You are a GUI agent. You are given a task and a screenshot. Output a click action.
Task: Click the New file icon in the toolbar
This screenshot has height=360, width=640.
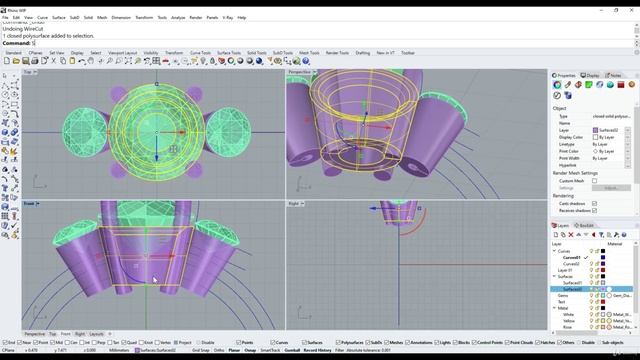7,61
